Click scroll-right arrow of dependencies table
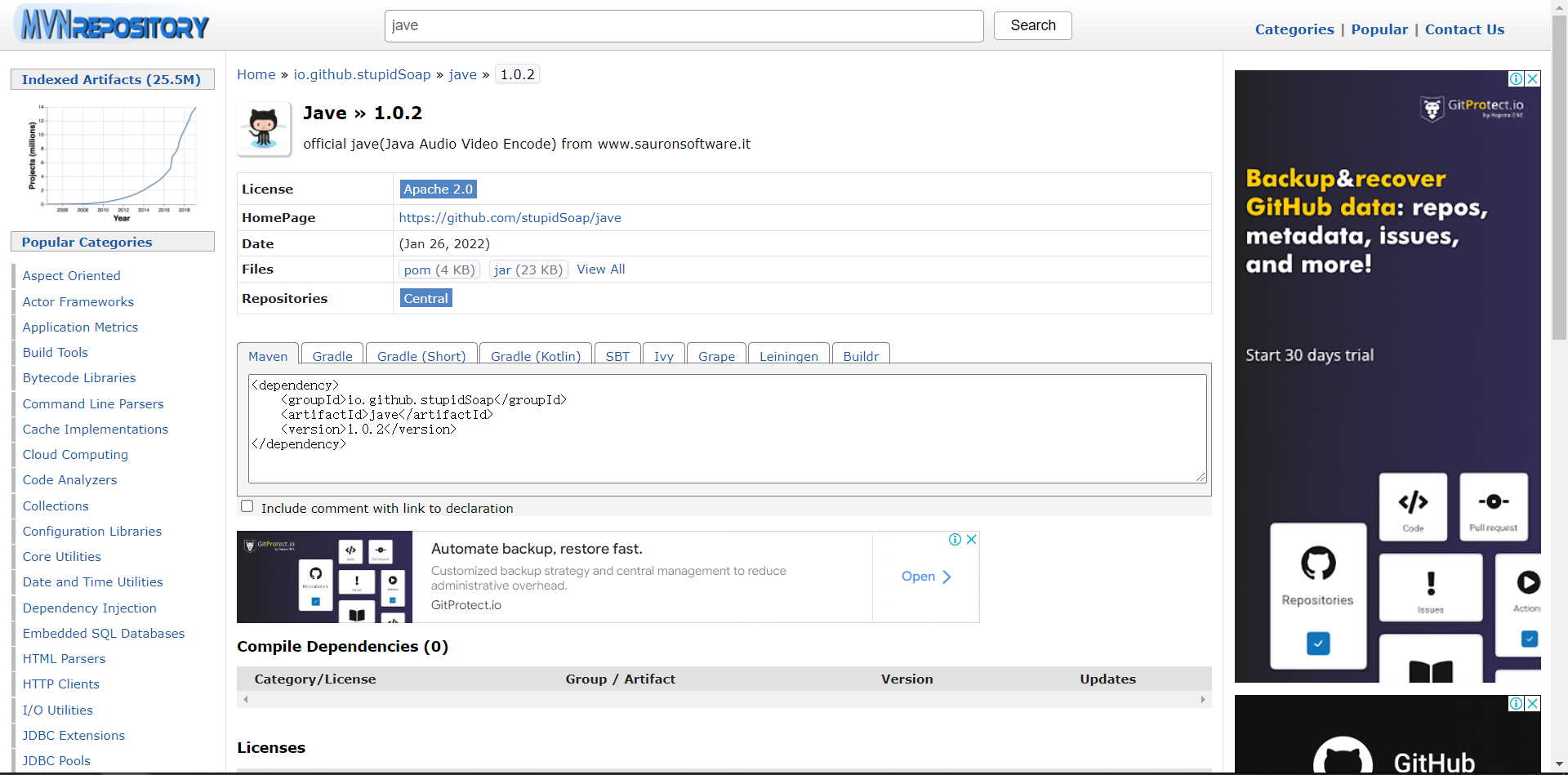Image resolution: width=1568 pixels, height=775 pixels. (x=1203, y=699)
